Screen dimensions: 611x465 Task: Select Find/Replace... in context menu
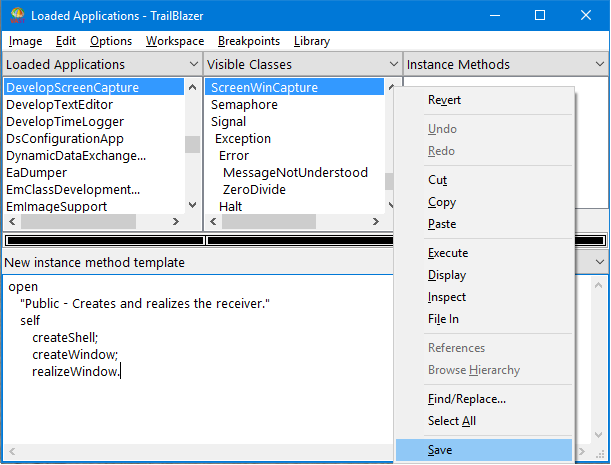pos(466,399)
